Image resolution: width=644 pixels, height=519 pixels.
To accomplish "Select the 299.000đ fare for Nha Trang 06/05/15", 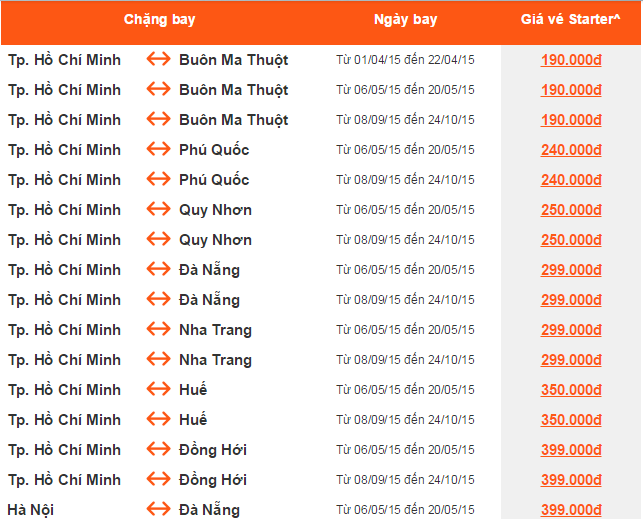I will tap(571, 330).
